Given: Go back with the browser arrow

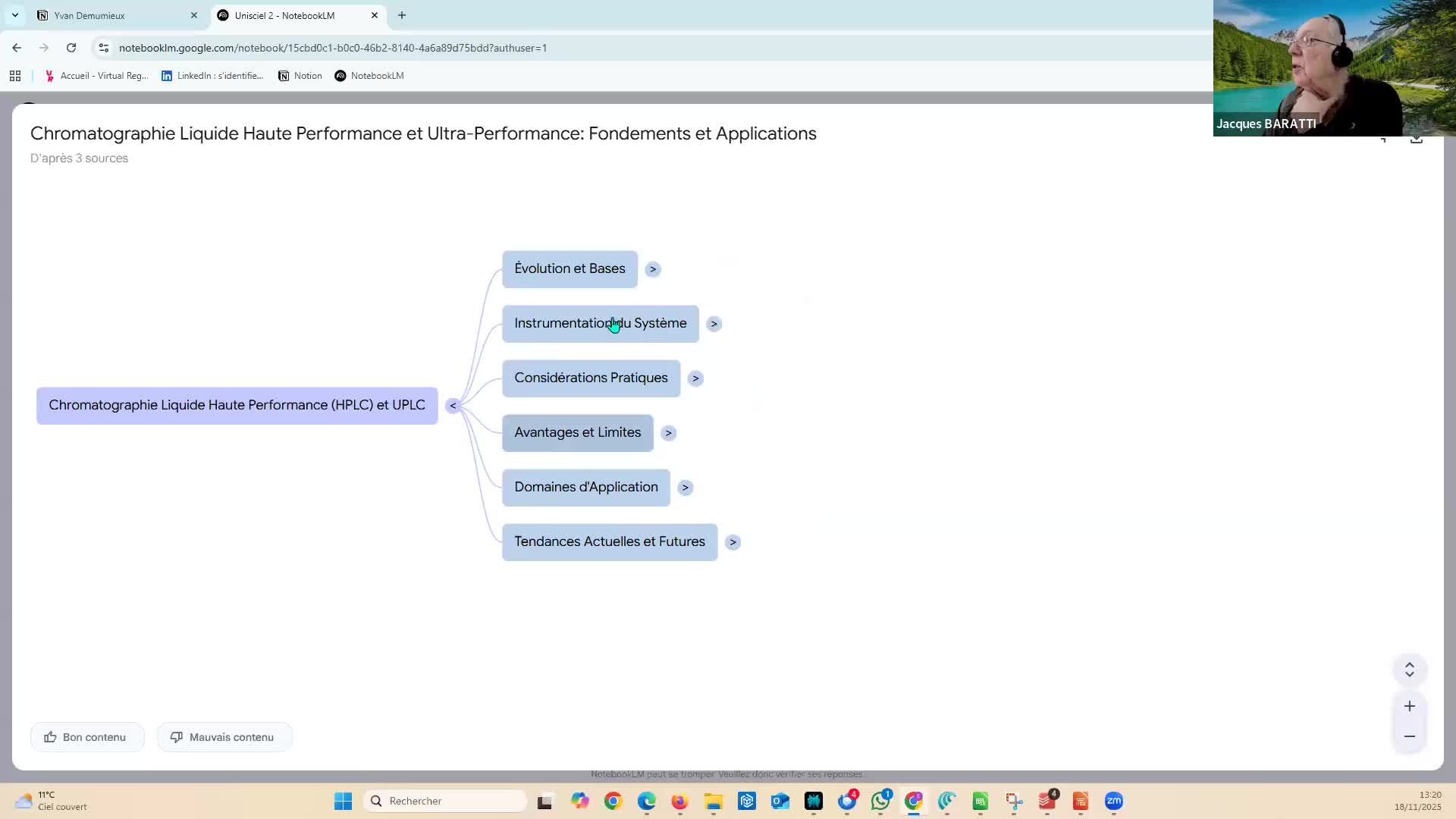Looking at the screenshot, I should 17,48.
